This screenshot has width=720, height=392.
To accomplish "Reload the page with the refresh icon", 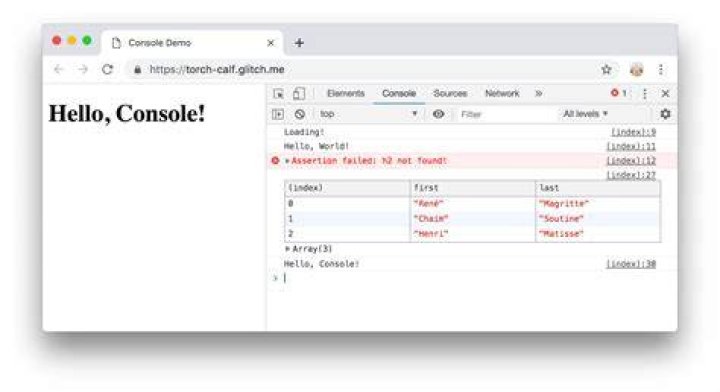I will 107,69.
